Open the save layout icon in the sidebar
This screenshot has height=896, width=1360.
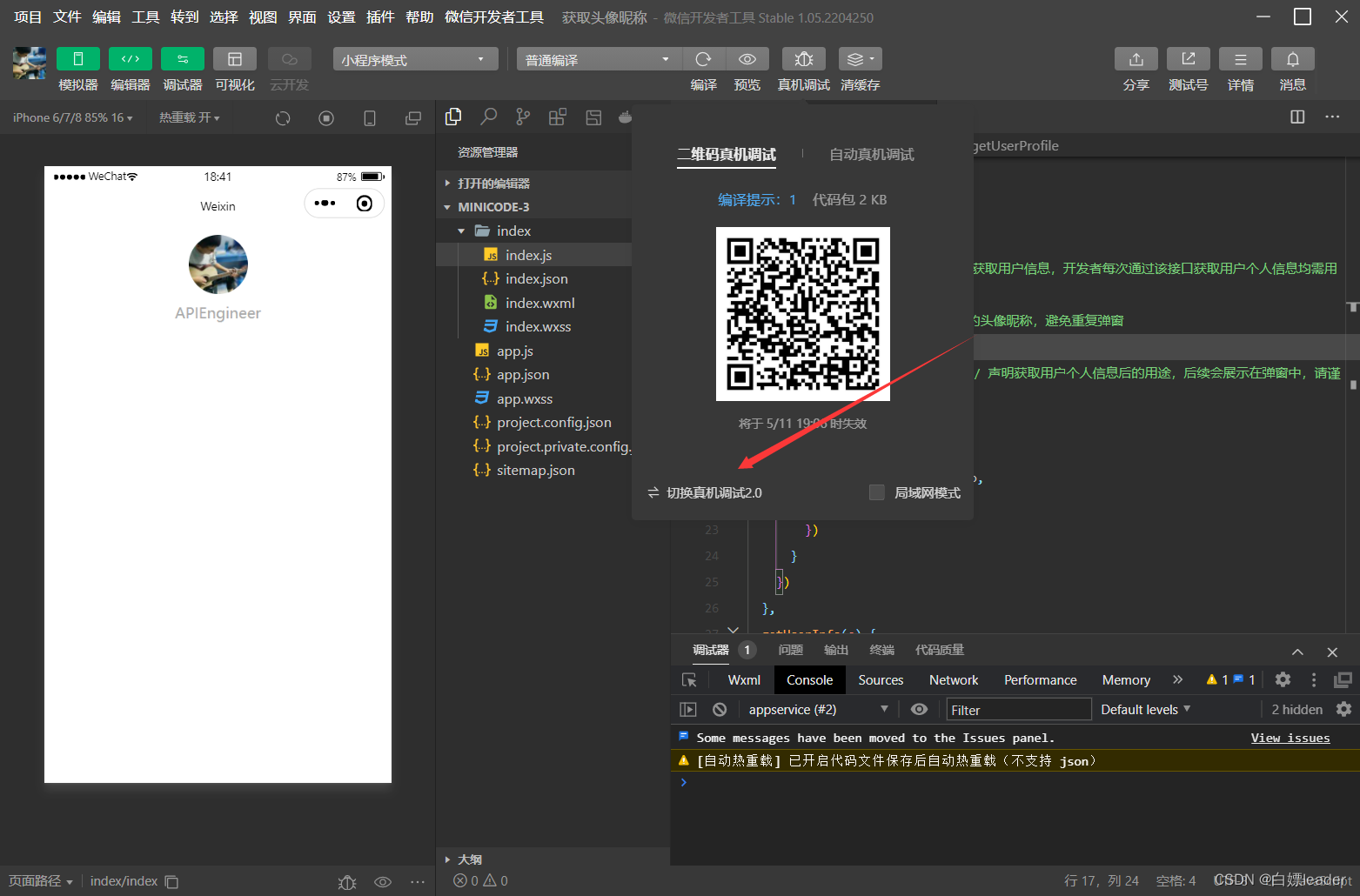click(593, 117)
